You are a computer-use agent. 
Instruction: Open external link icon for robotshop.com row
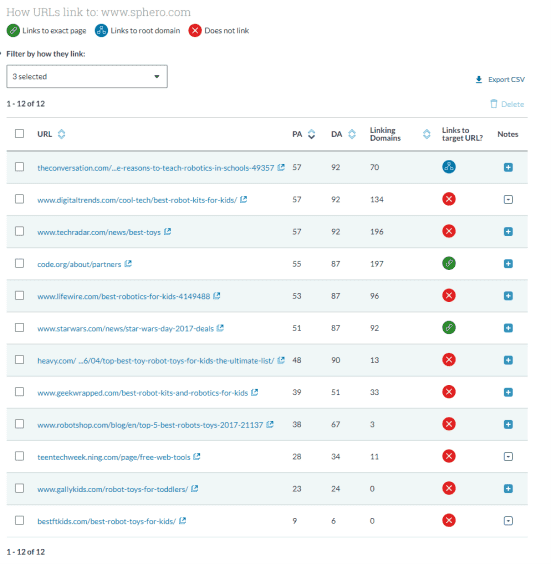(270, 424)
